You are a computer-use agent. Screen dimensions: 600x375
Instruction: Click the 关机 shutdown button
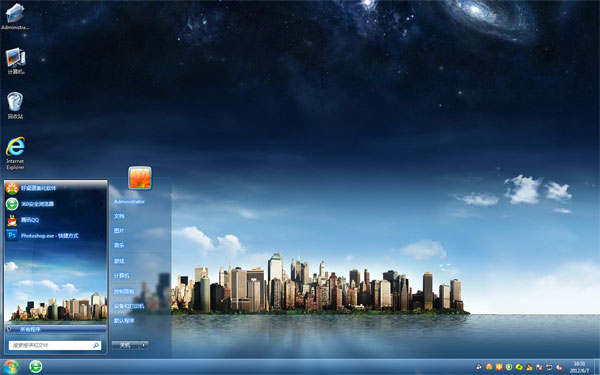[126, 345]
